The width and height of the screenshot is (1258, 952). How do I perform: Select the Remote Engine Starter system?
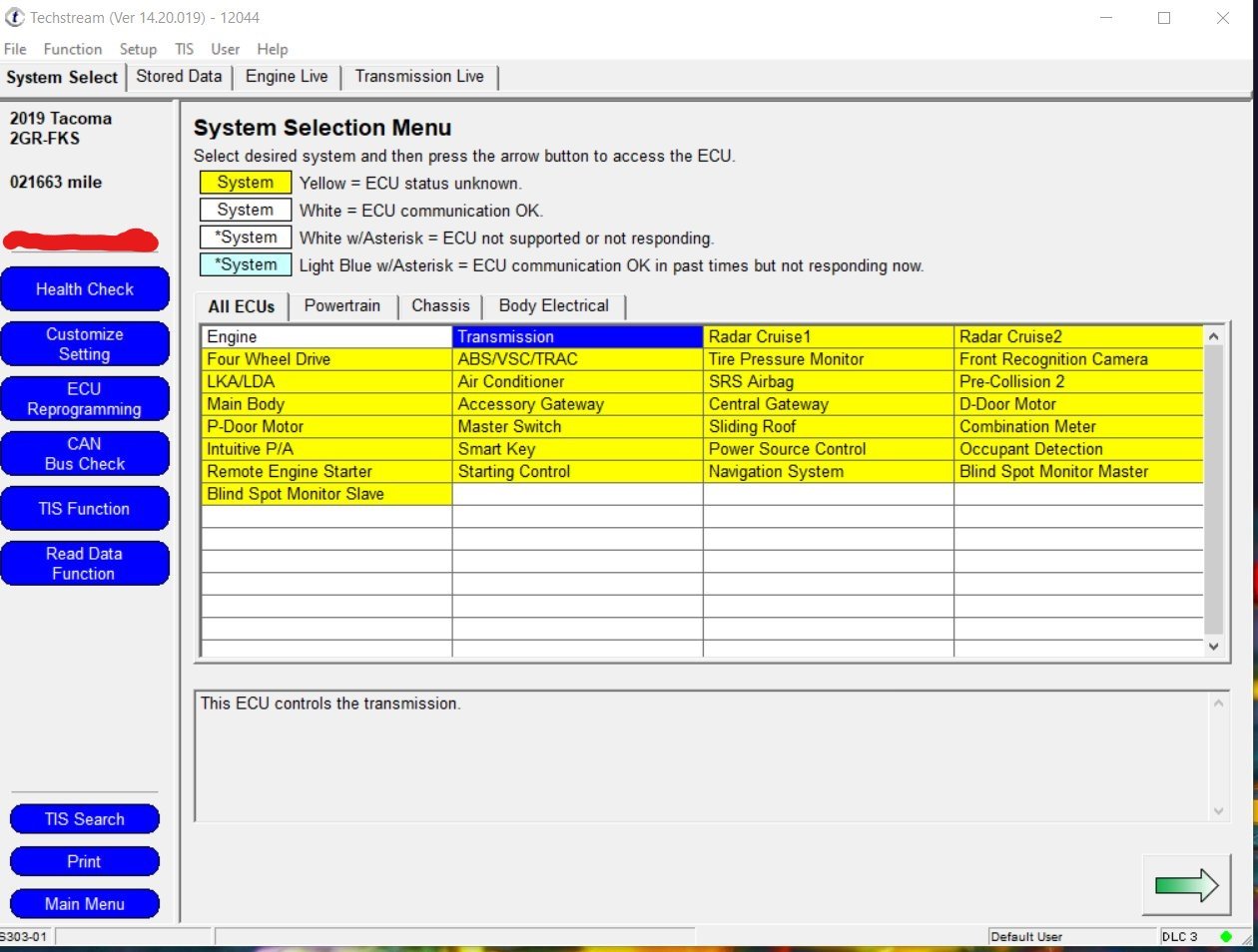pos(326,472)
